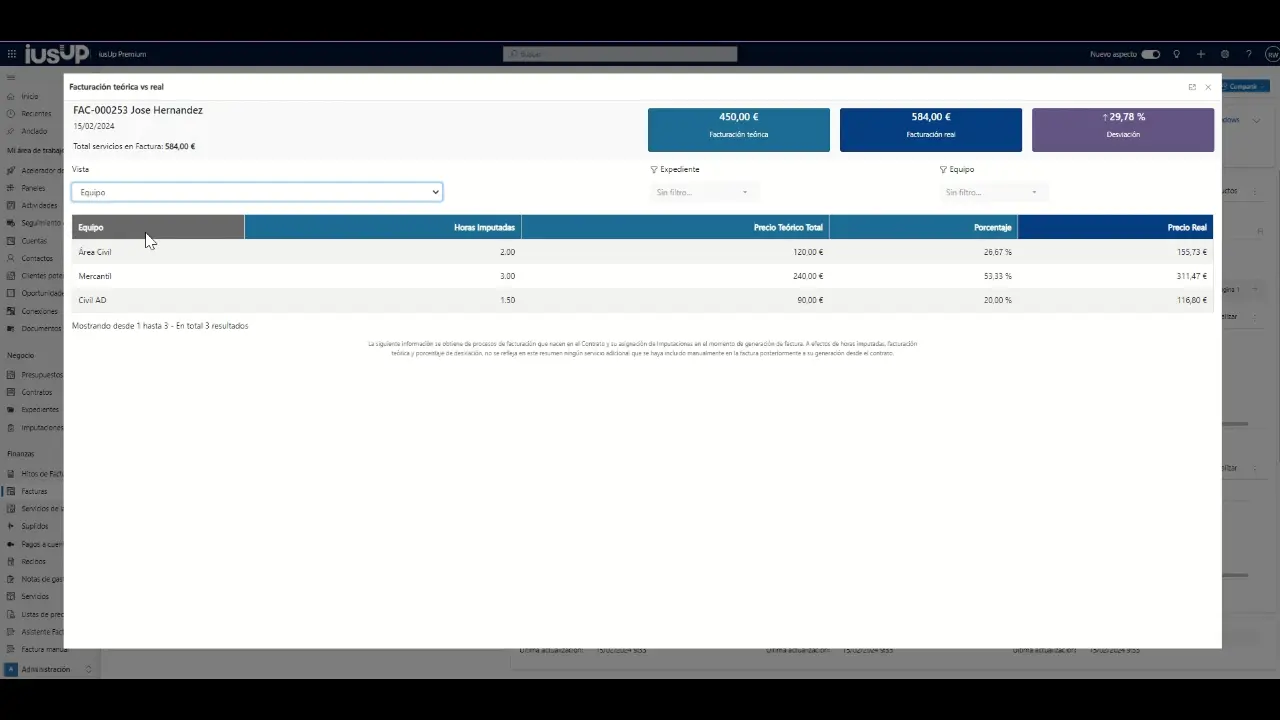Screen dimensions: 1280x720
Task: Expand the dialog with the pop-out icon
Action: click(x=1192, y=87)
